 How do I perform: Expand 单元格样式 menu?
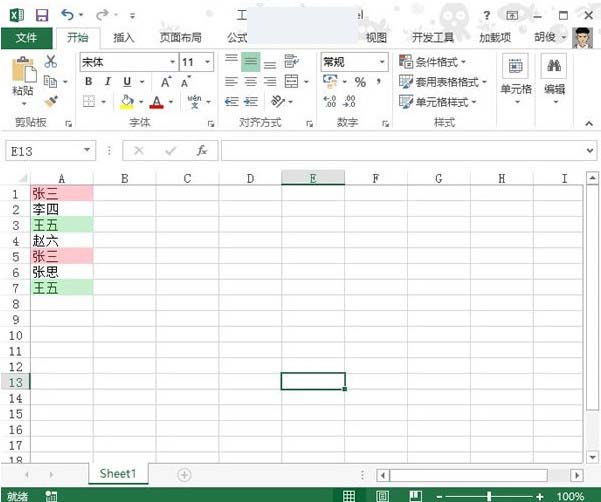(x=437, y=102)
